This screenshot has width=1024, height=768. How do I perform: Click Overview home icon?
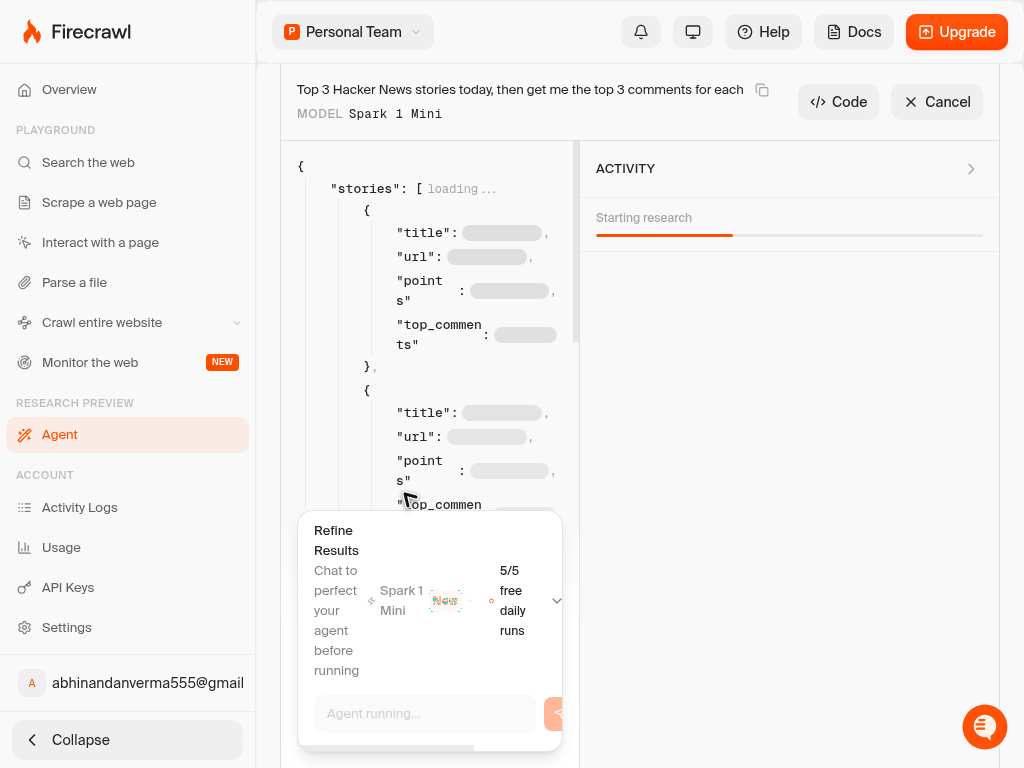pyautogui.click(x=24, y=90)
